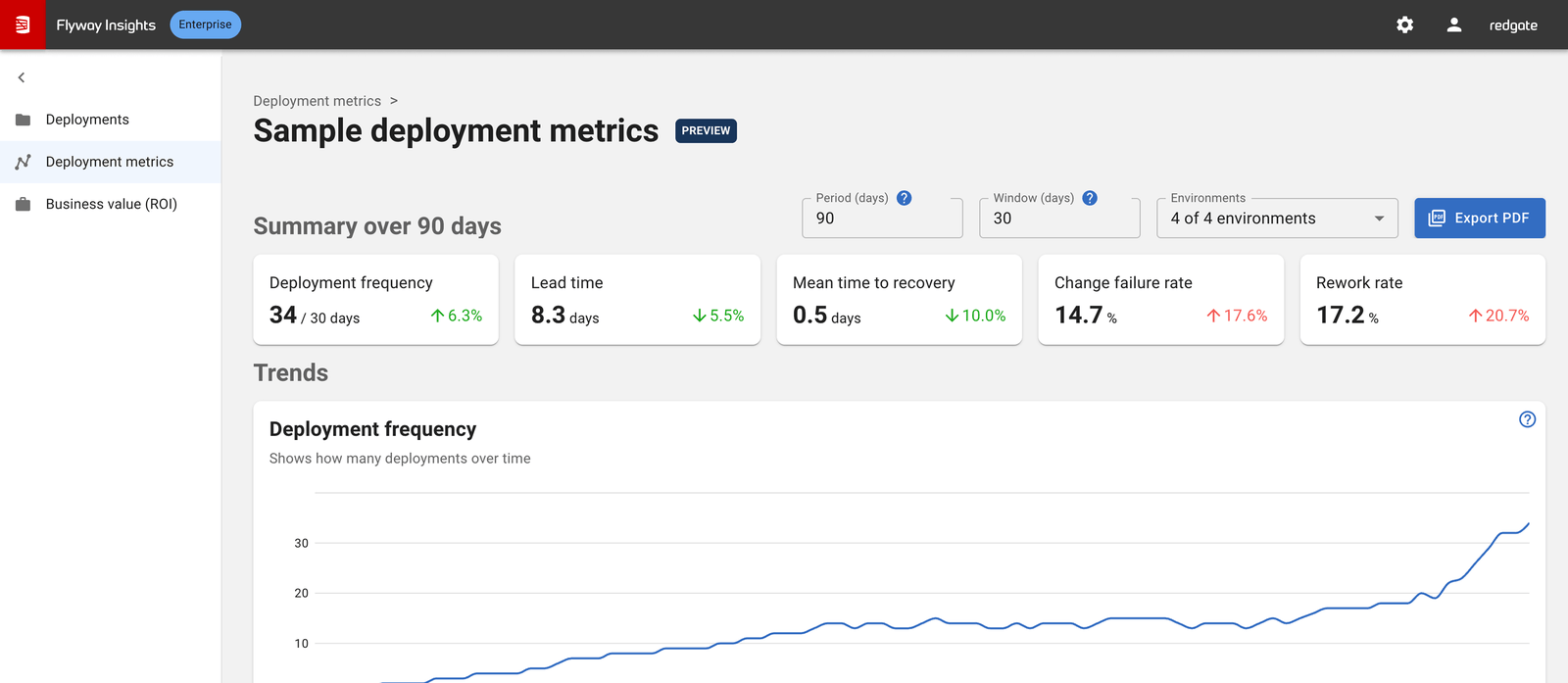Click the Trends heading
This screenshot has width=1568, height=683.
tap(291, 372)
